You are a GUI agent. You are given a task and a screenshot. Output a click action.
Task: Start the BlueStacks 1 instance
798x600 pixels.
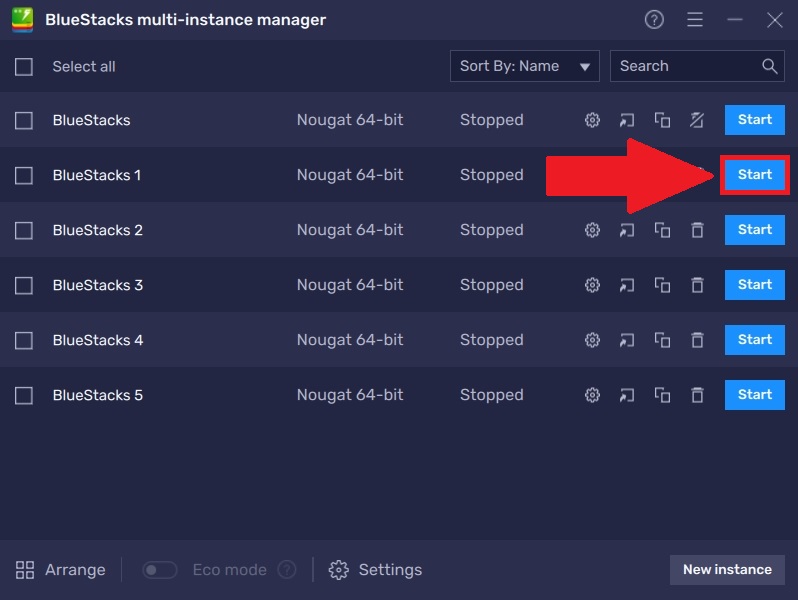(x=755, y=175)
